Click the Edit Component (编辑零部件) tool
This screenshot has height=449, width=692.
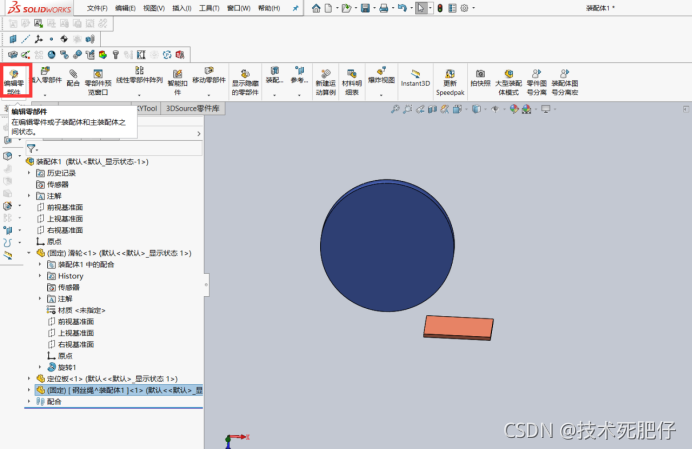14,81
